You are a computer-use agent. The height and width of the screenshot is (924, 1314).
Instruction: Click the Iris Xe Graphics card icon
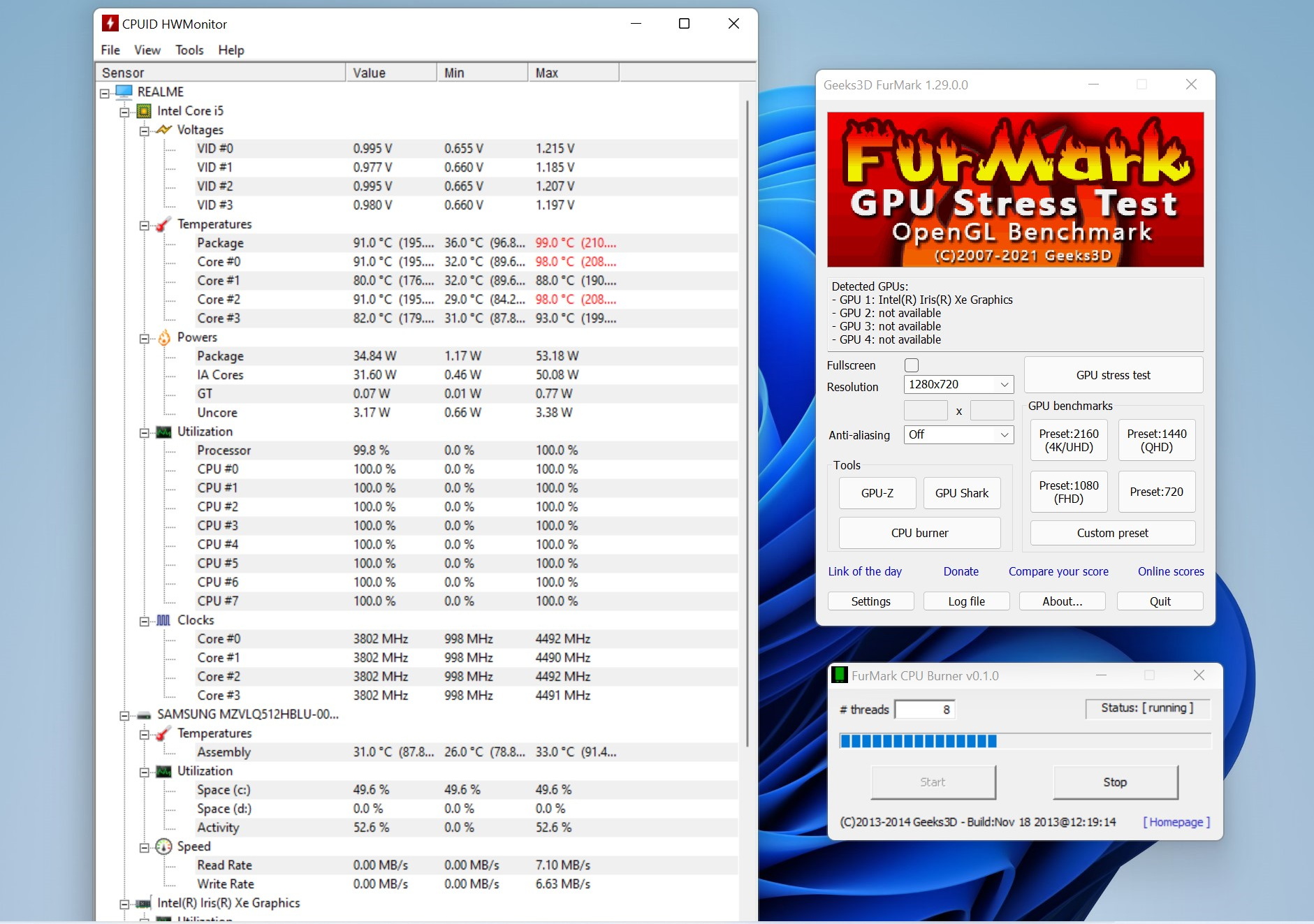point(144,904)
